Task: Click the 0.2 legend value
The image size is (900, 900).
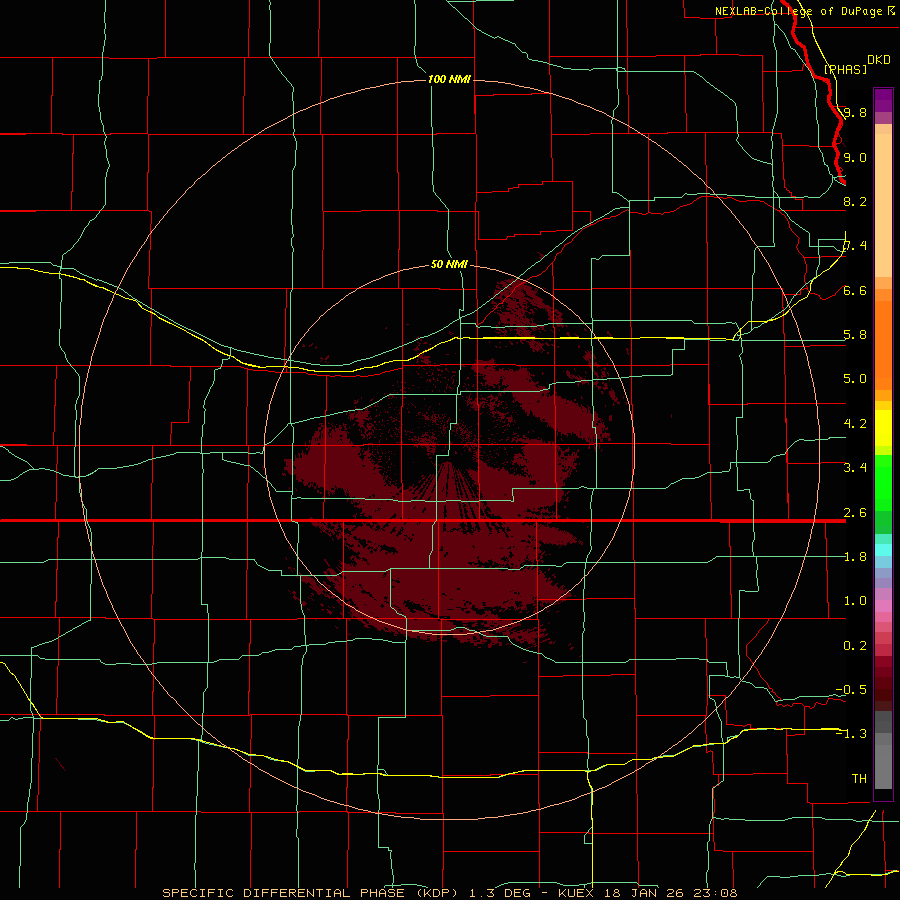Action: [x=855, y=645]
